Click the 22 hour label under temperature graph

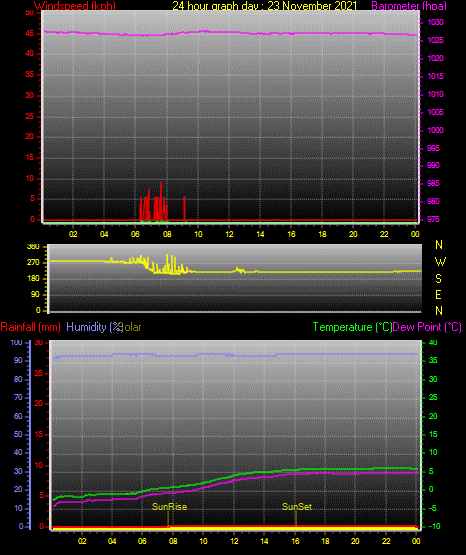point(386,541)
